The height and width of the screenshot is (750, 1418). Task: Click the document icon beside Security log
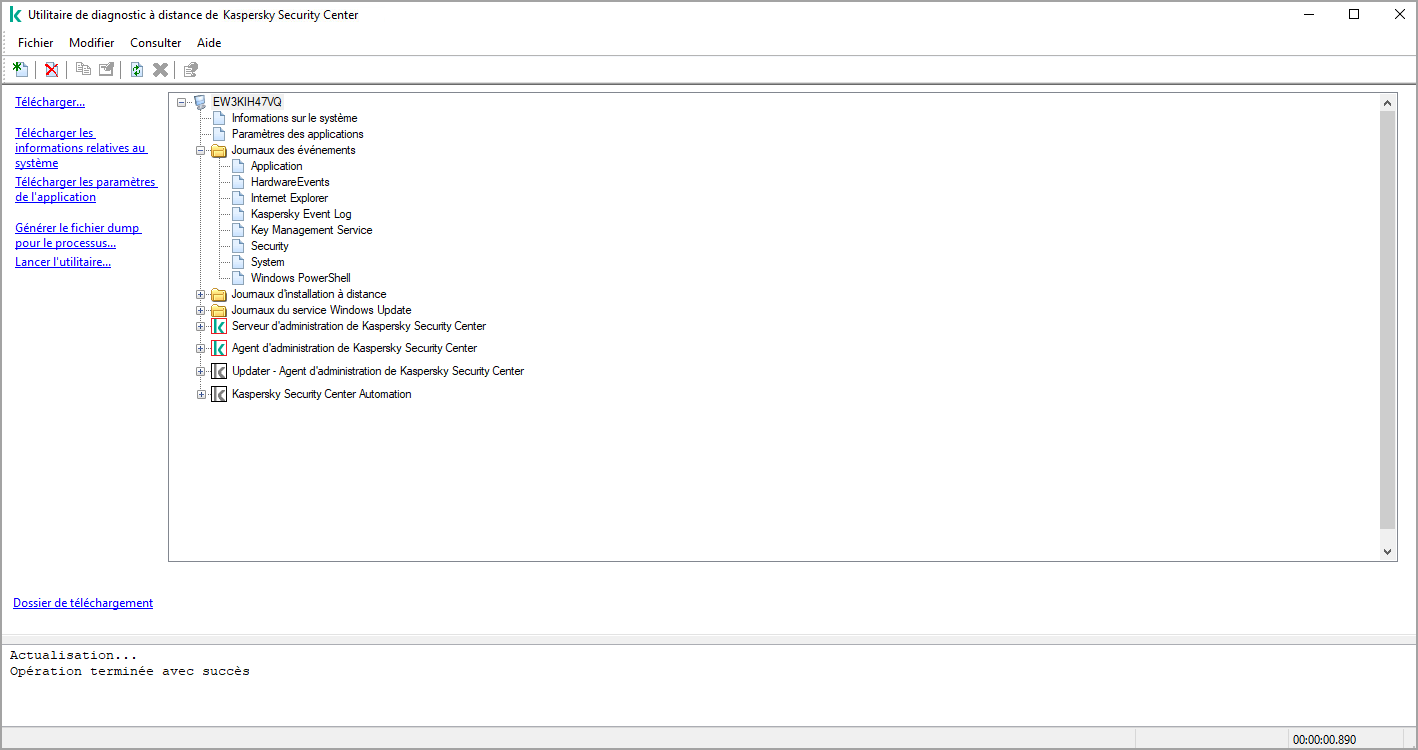[238, 246]
